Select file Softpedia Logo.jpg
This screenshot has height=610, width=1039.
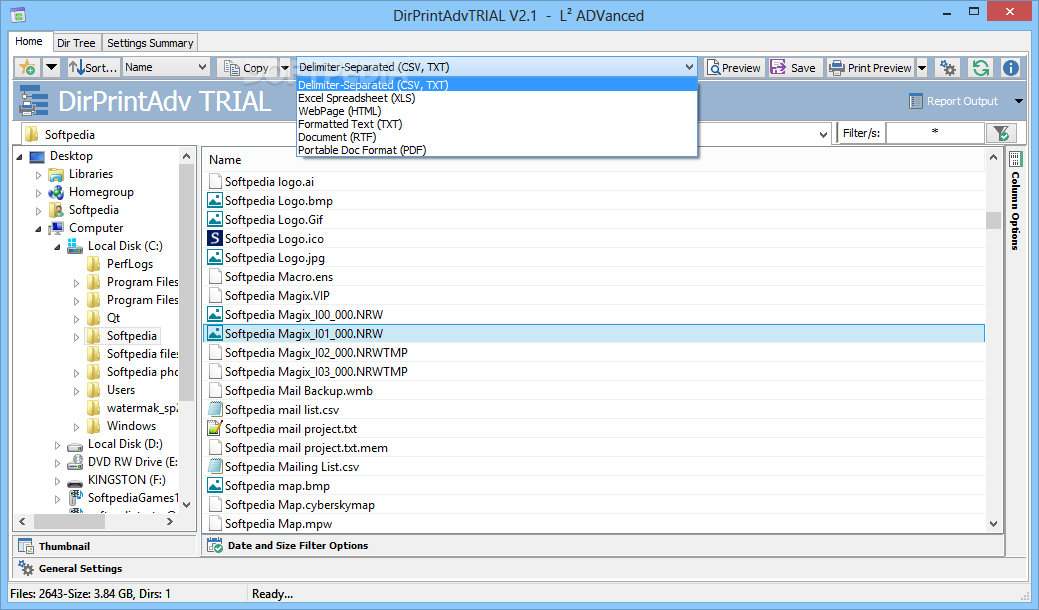[x=274, y=258]
